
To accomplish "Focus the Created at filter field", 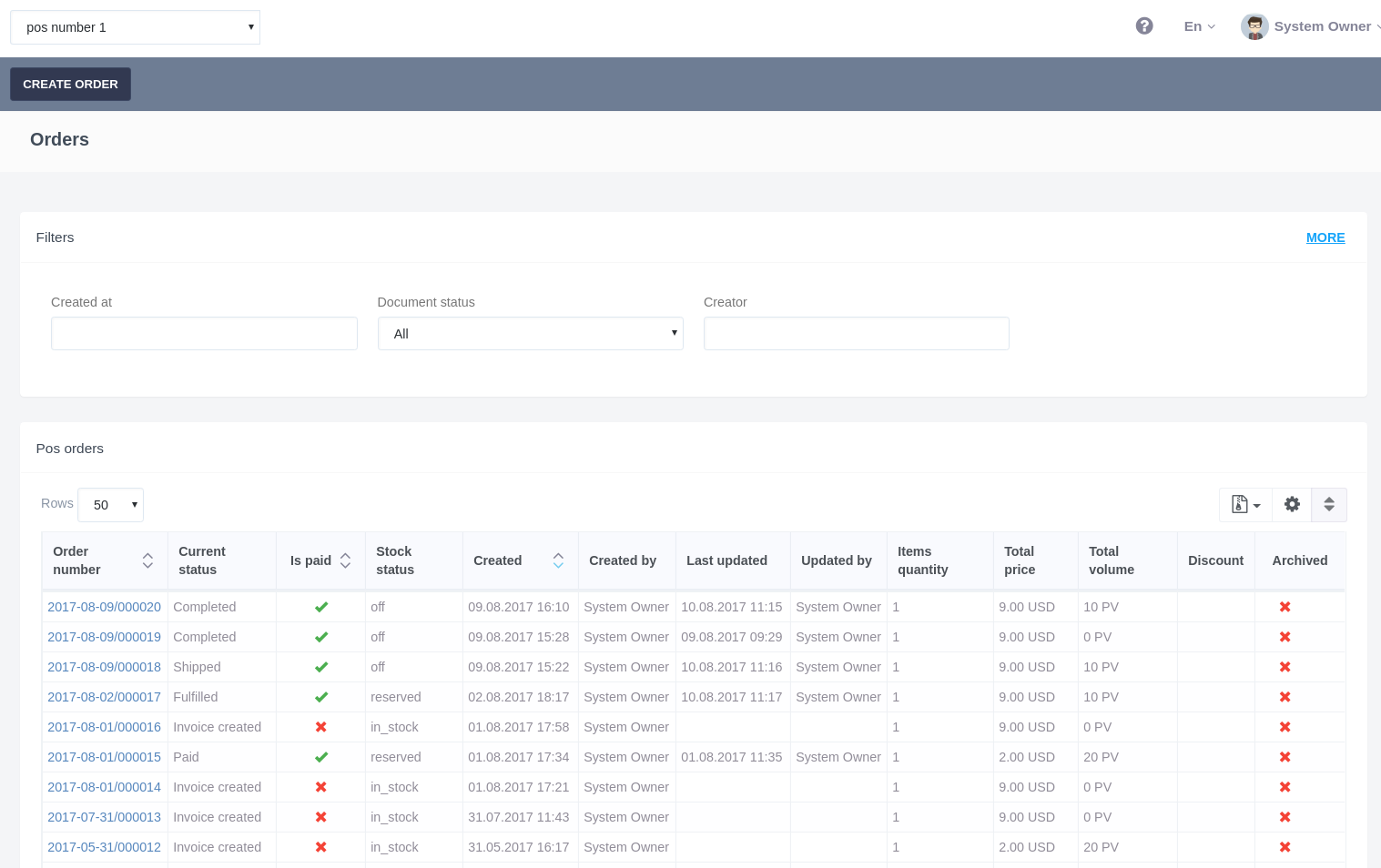I will tap(204, 334).
